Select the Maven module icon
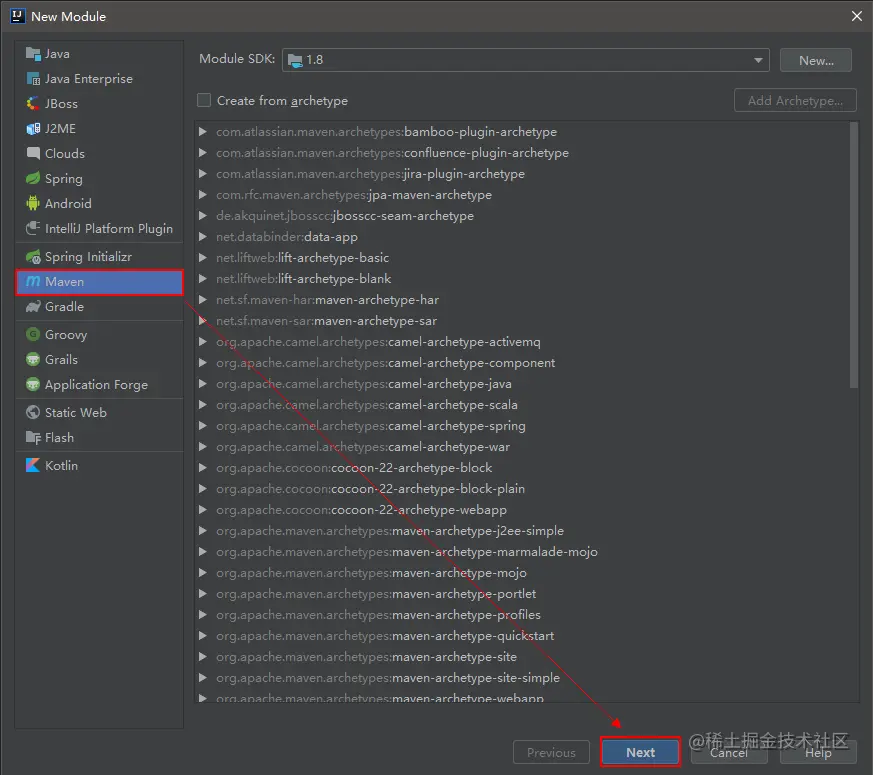Screen dimensions: 873x775 pos(33,282)
